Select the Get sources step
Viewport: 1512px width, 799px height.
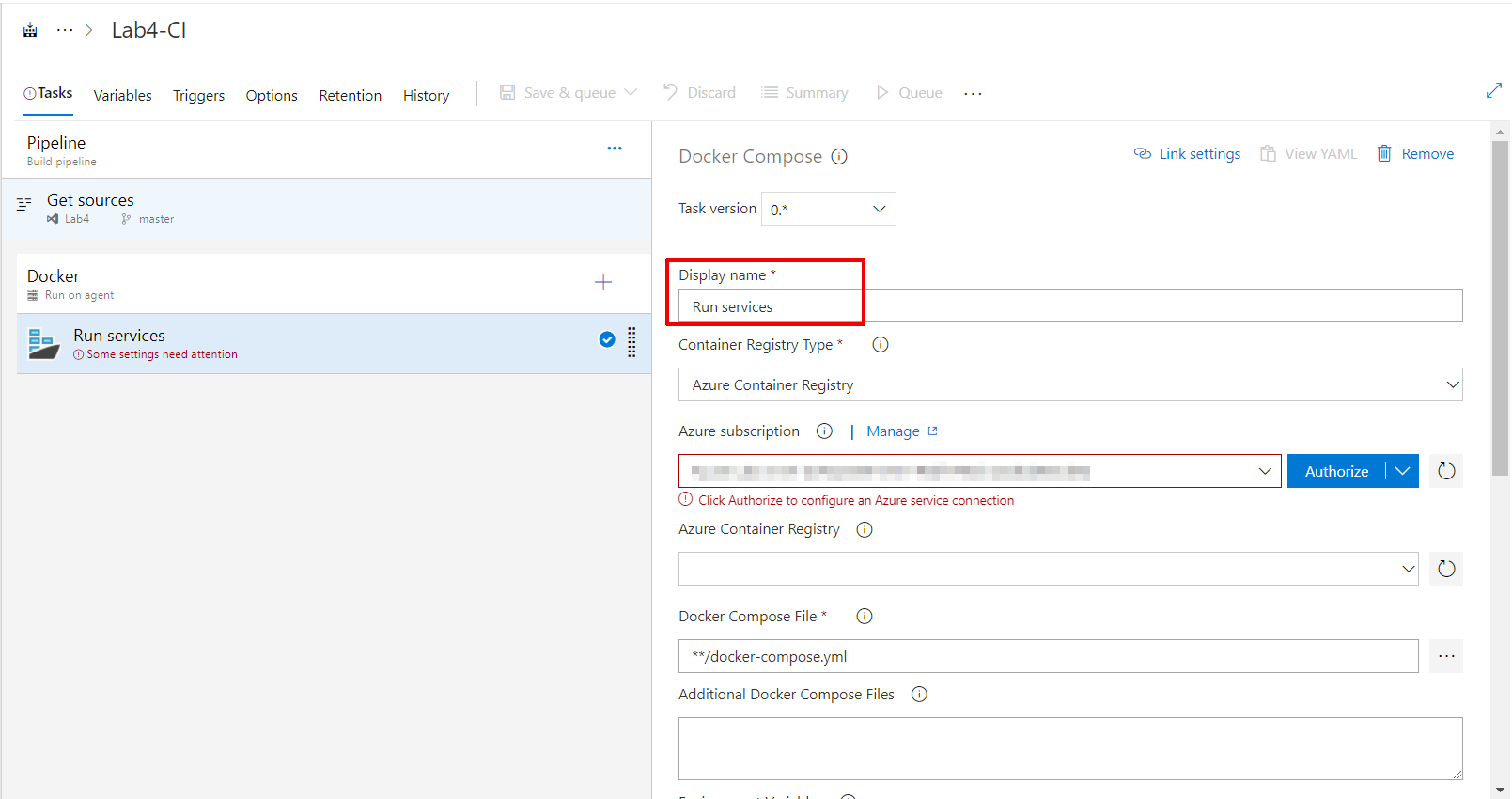326,208
